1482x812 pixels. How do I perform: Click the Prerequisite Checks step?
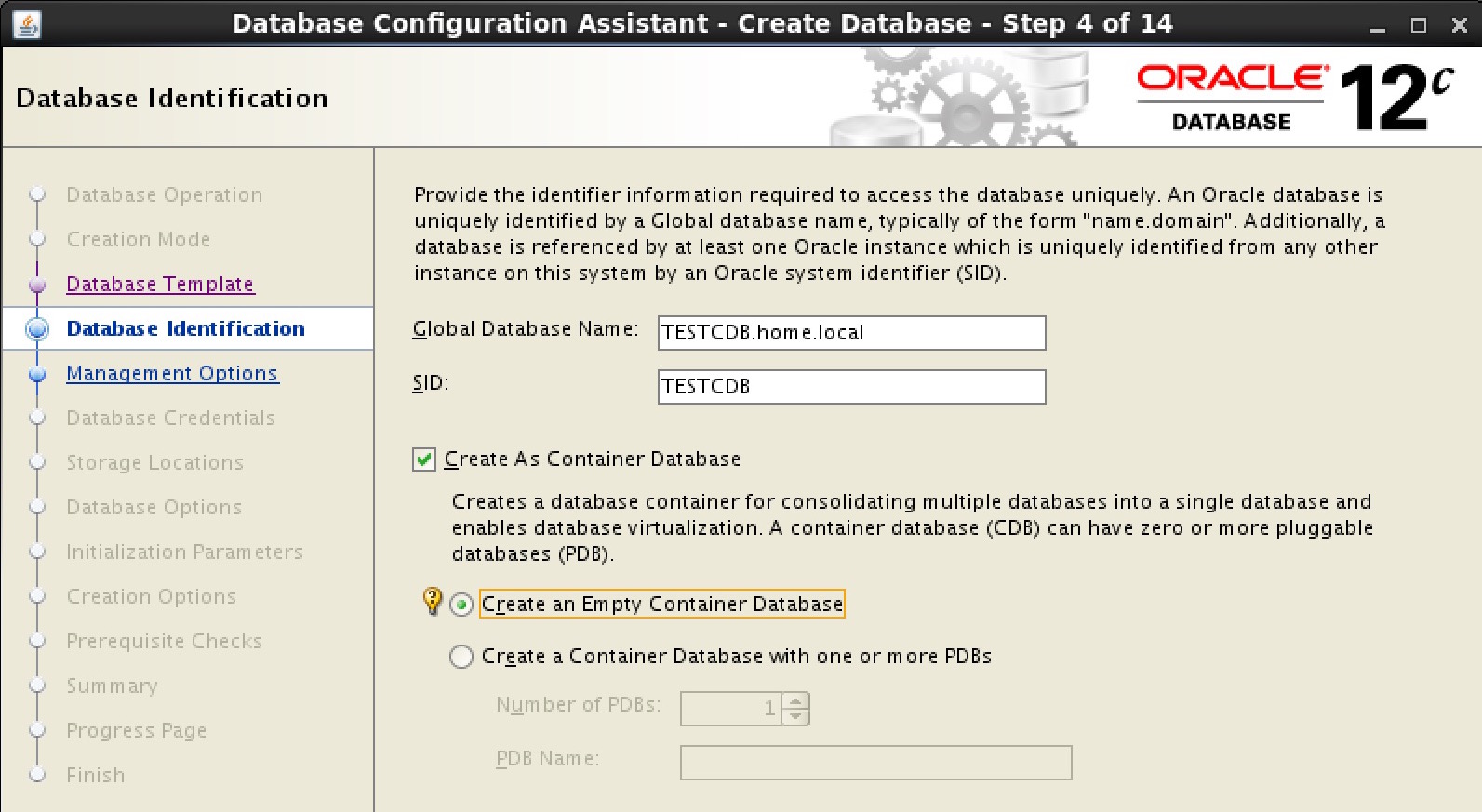(x=165, y=641)
